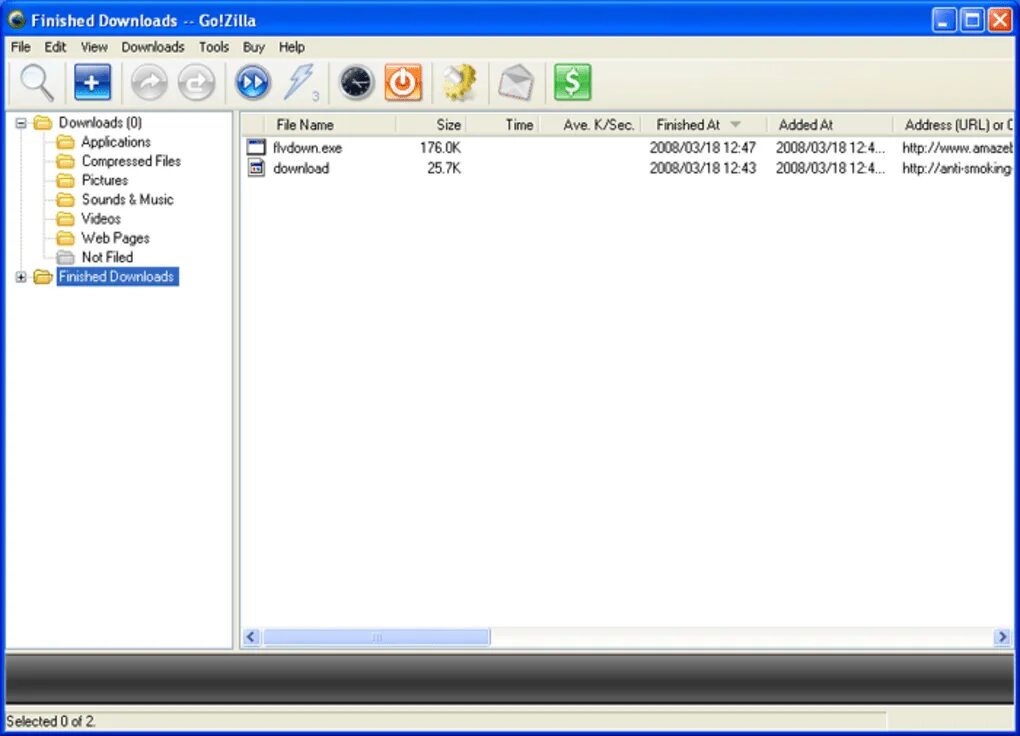Click the blue fast-forward resume icon
Viewport: 1020px width, 736px height.
(x=252, y=83)
